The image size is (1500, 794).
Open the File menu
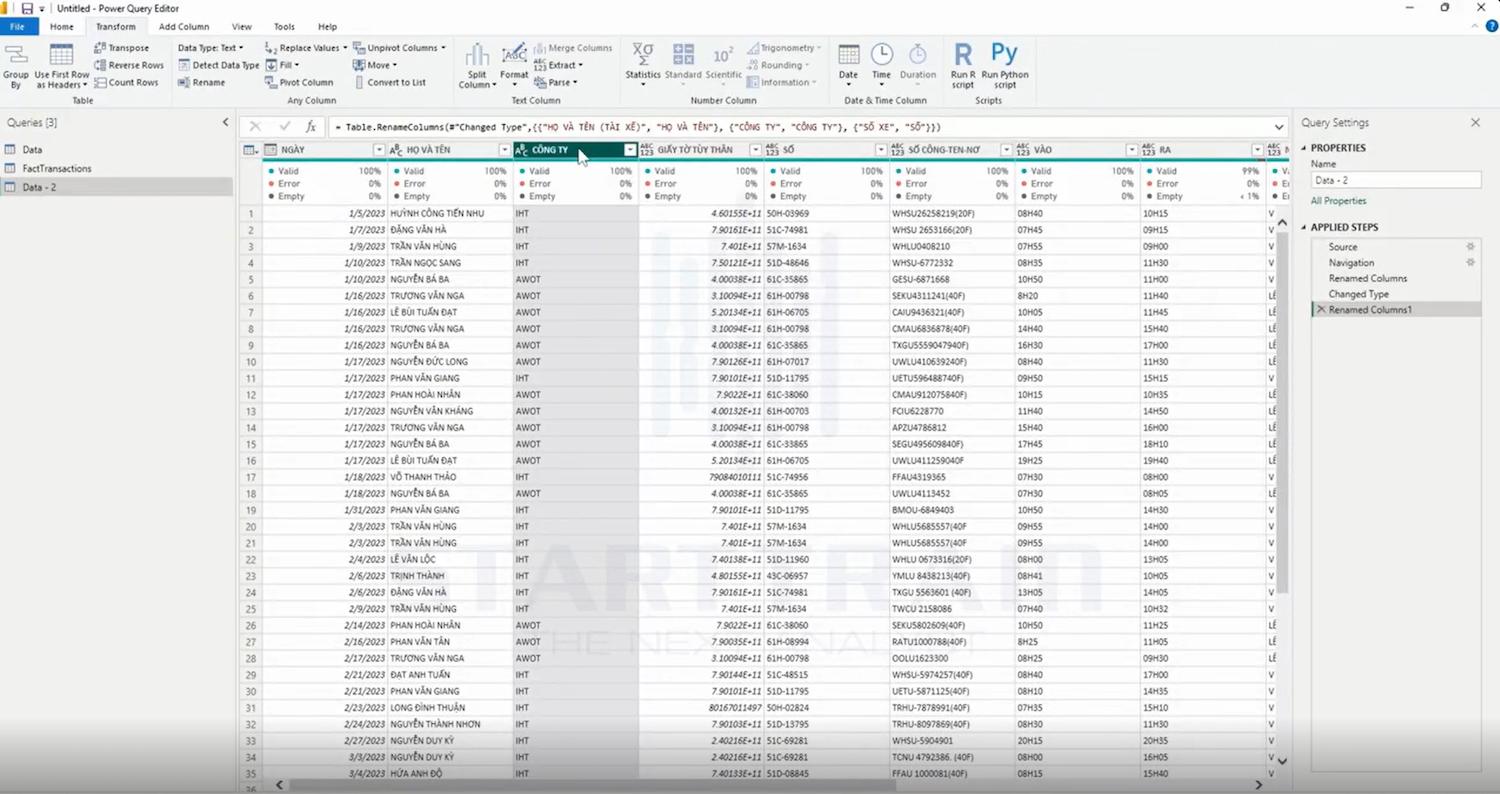[18, 27]
